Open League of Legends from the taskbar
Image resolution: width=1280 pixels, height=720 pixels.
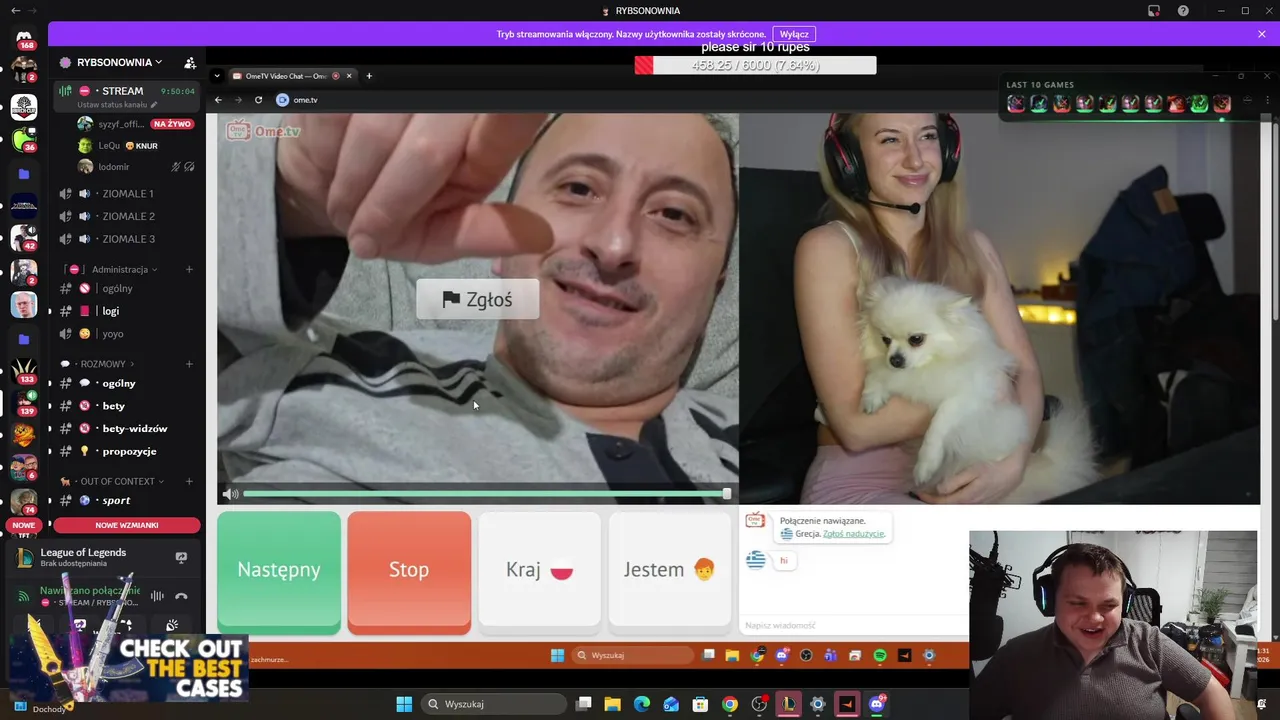pyautogui.click(x=788, y=704)
